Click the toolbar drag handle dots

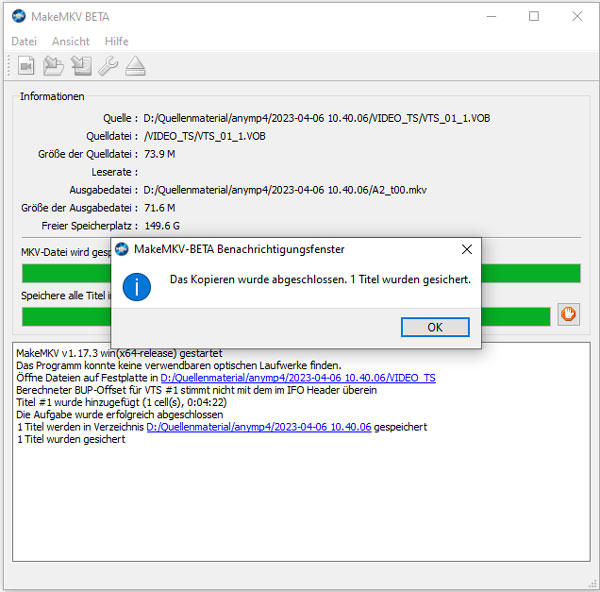(x=8, y=66)
